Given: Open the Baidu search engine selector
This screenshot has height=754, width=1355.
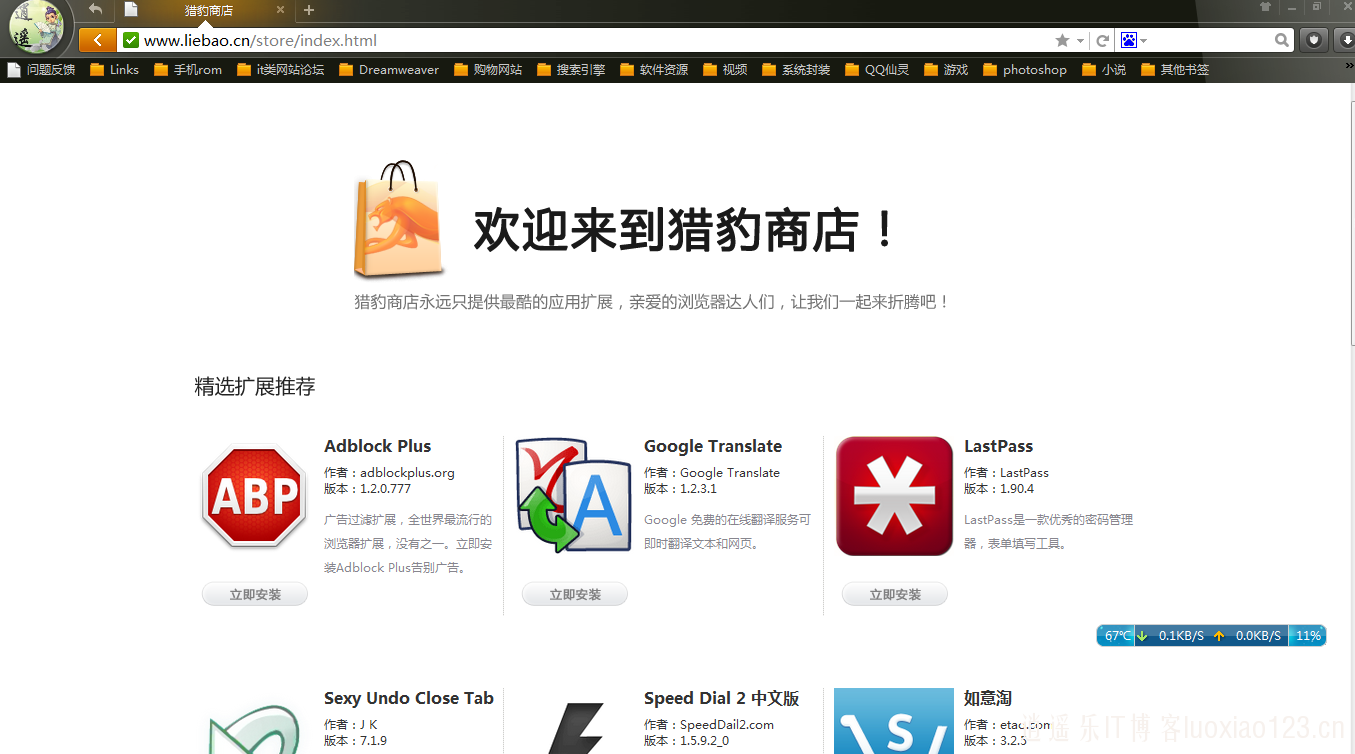Looking at the screenshot, I should (1134, 40).
